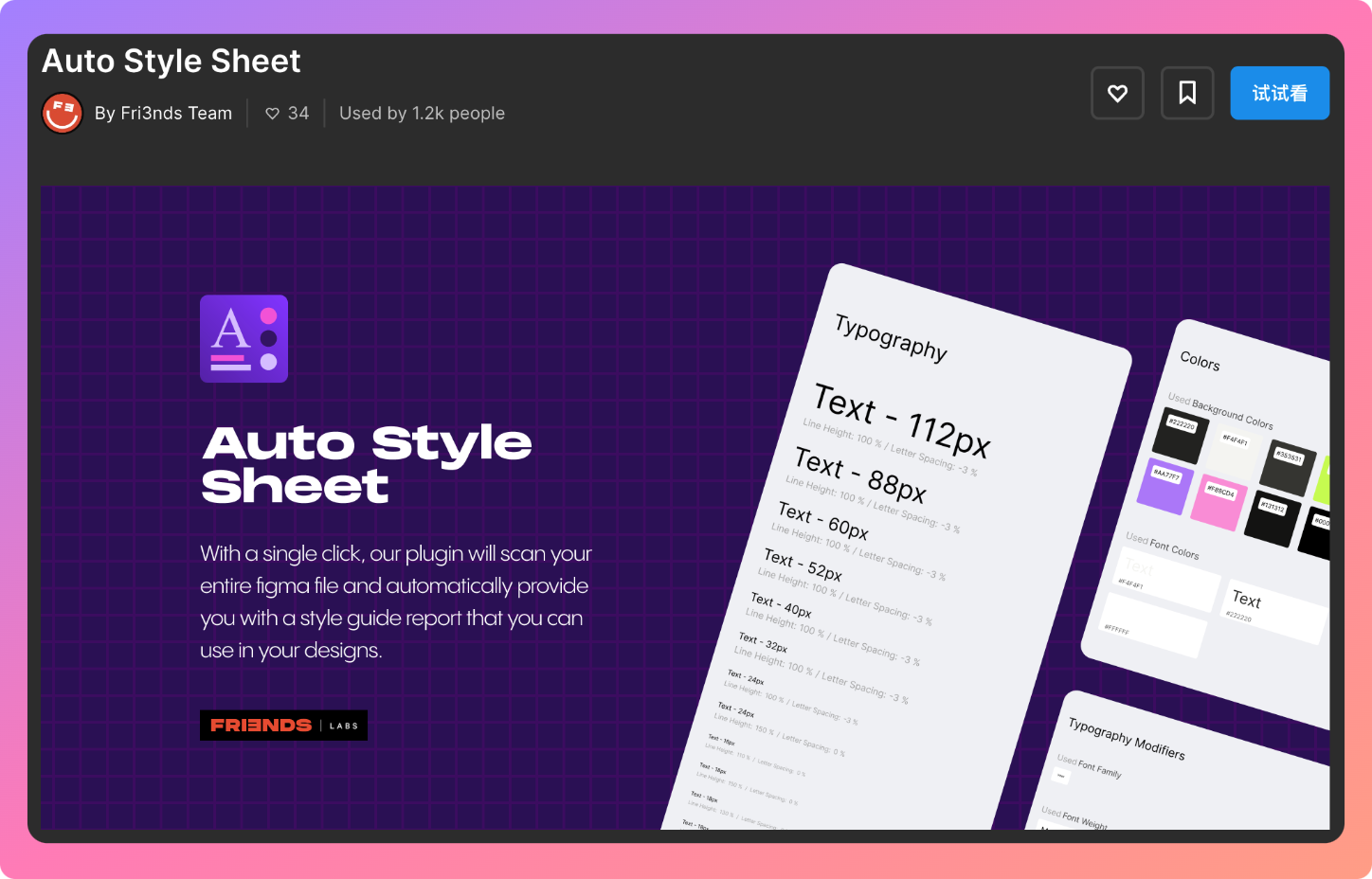Select the #353531 gray swatch
This screenshot has height=879, width=1372.
tap(1287, 466)
